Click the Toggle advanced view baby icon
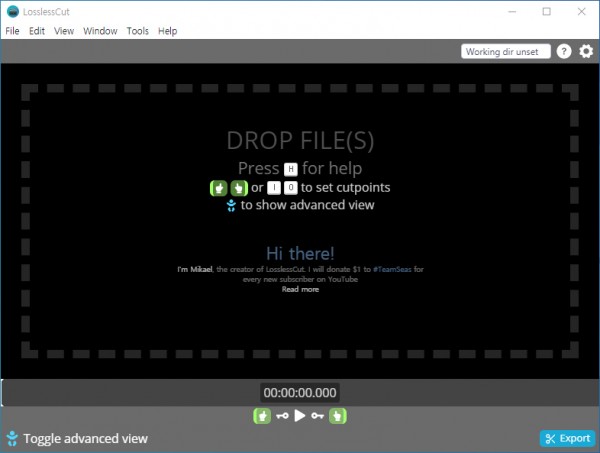 [12, 438]
